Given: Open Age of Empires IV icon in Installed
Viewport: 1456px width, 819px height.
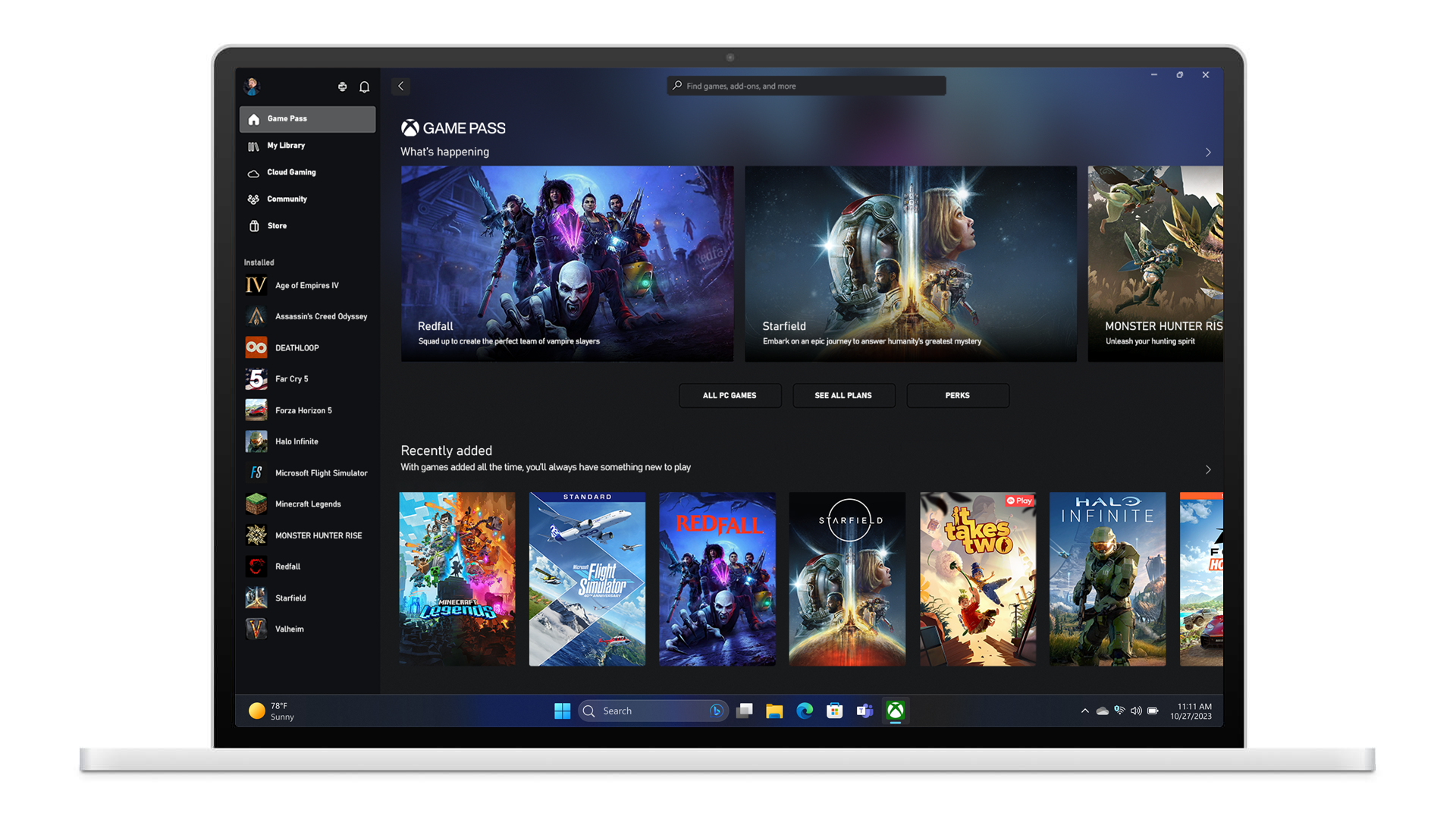Looking at the screenshot, I should (256, 285).
